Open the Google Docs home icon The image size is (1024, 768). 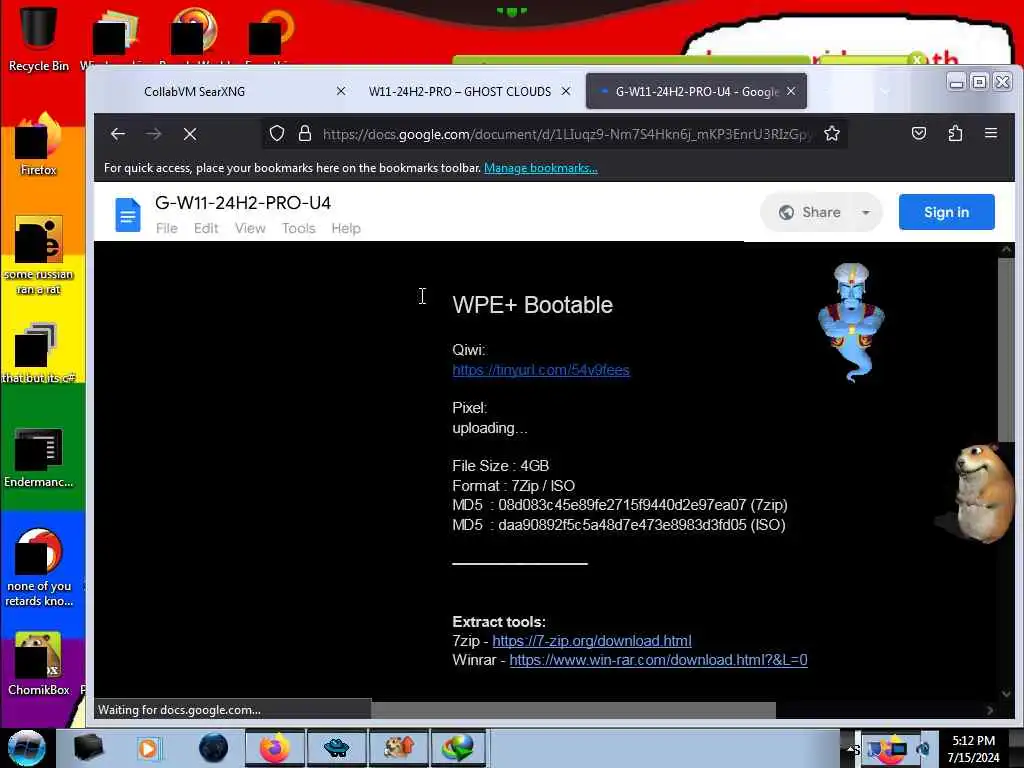(127, 214)
